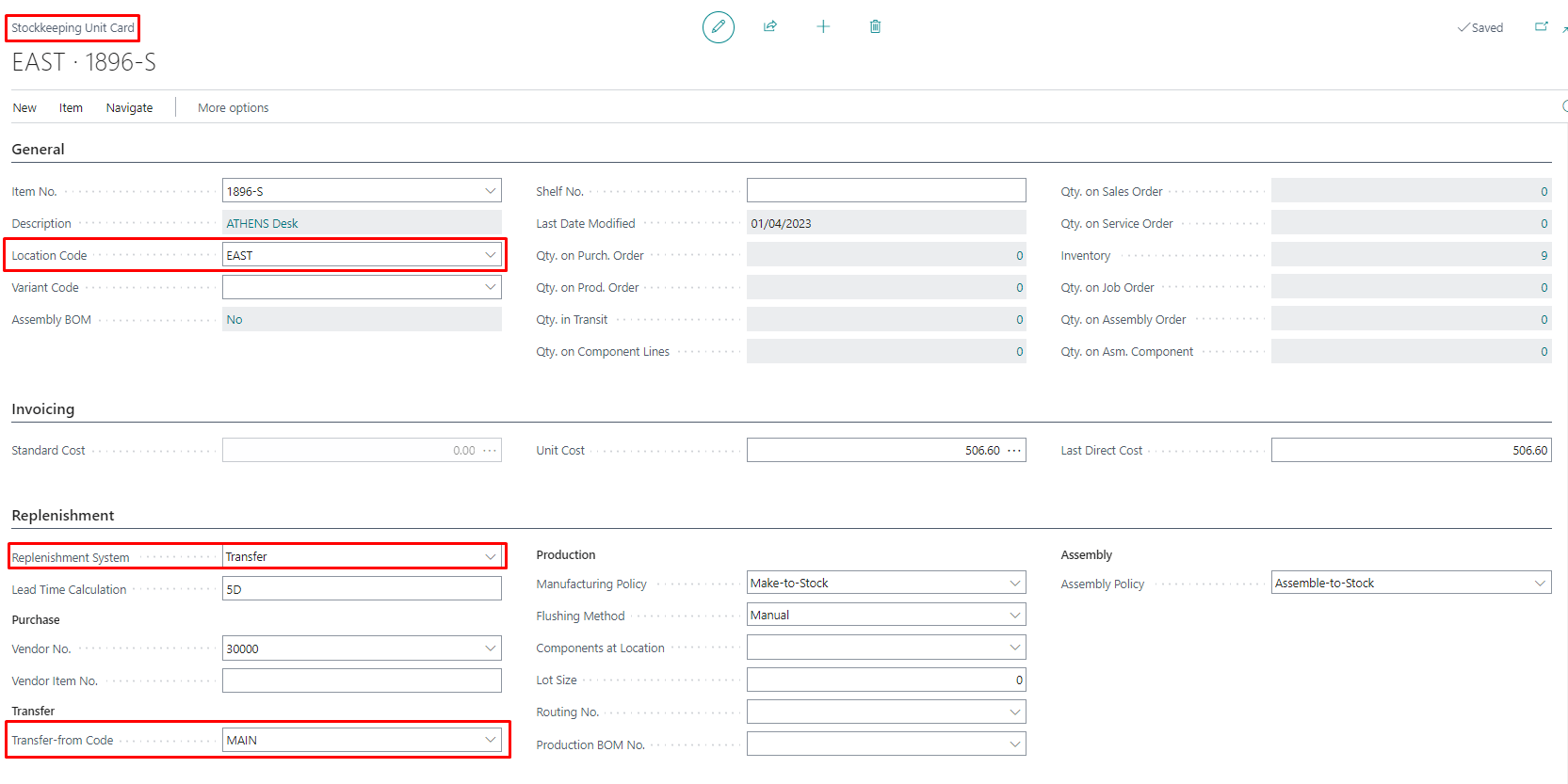Click the plus new record icon
This screenshot has width=1568, height=784.
[823, 26]
